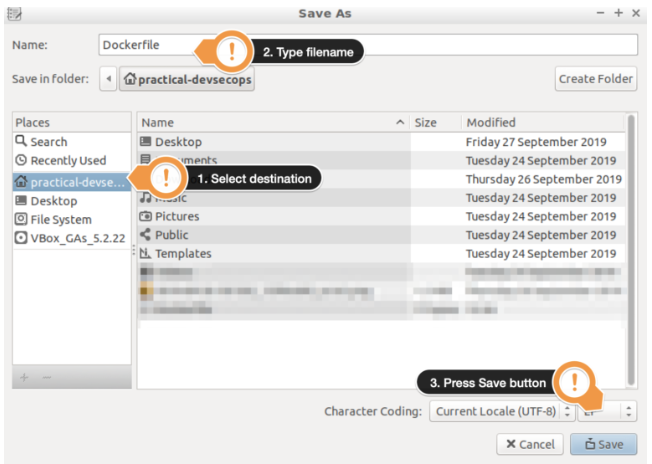Select the Pictures folder row
652x464 pixels.
[381, 216]
